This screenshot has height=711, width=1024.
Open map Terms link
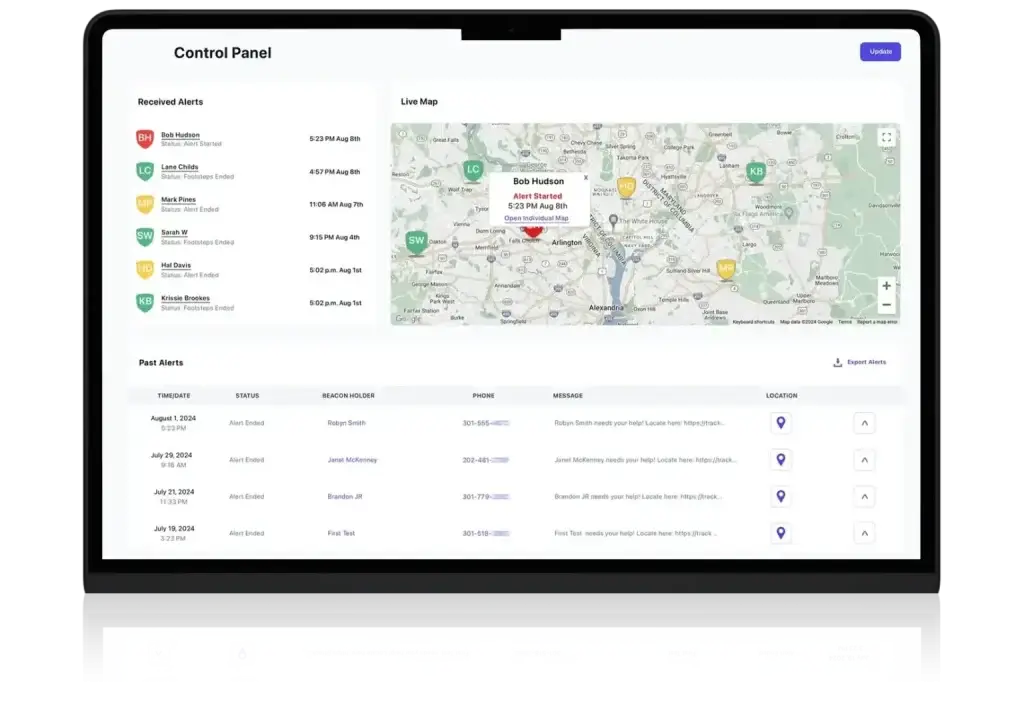click(845, 322)
